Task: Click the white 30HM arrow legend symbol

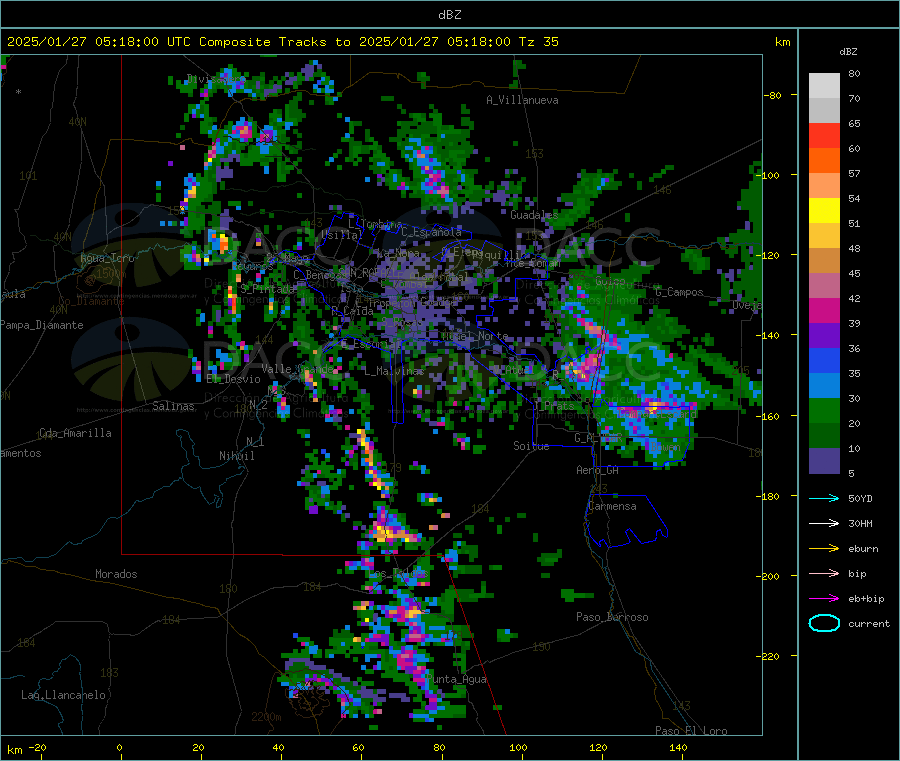Action: pyautogui.click(x=824, y=523)
